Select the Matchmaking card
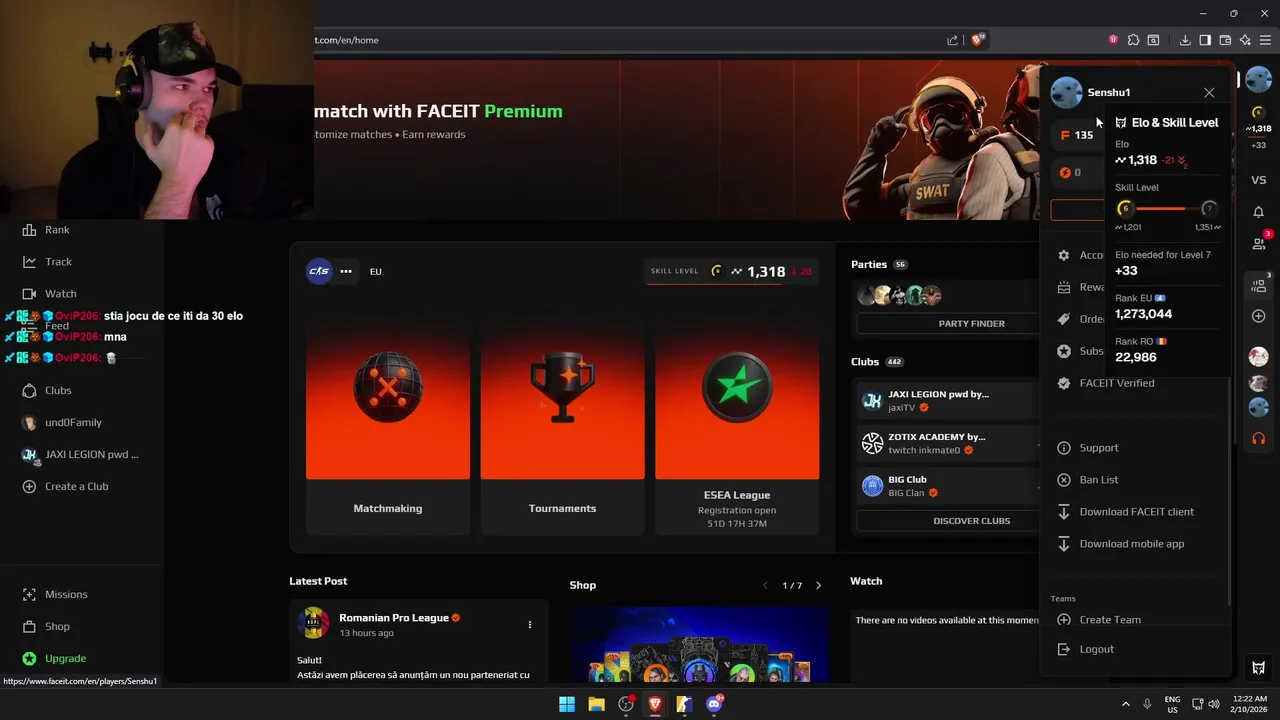This screenshot has width=1280, height=720. 388,428
